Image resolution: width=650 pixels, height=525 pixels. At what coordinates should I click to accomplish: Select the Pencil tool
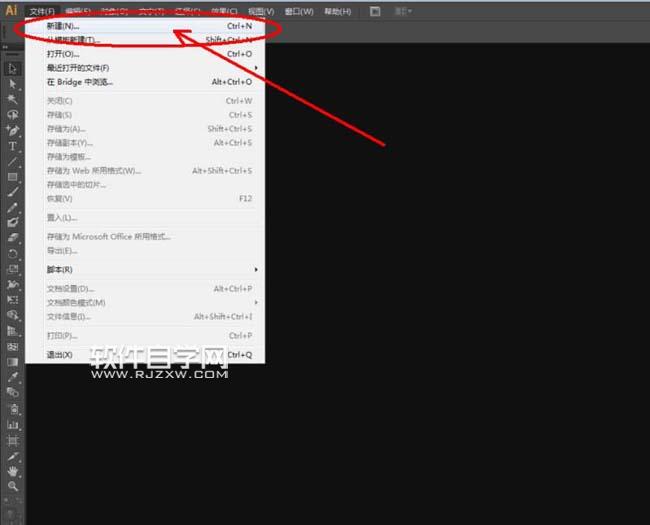click(x=12, y=207)
